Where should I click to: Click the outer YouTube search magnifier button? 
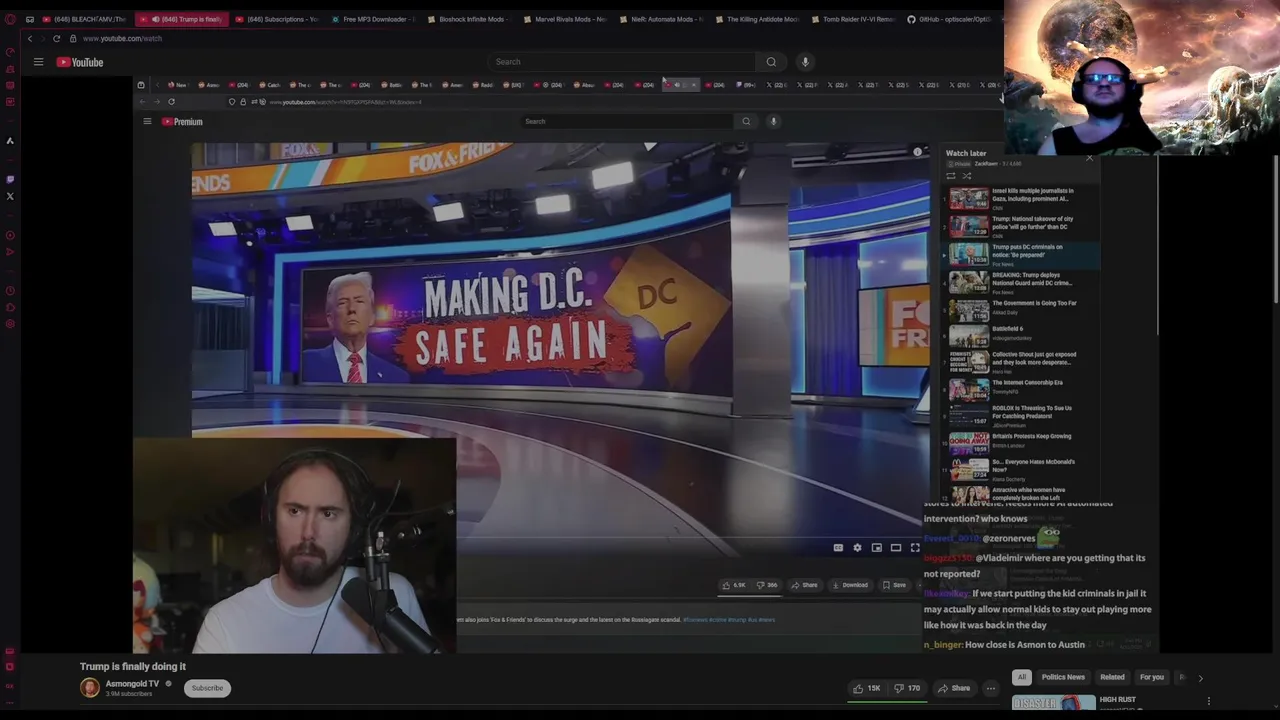(x=771, y=62)
